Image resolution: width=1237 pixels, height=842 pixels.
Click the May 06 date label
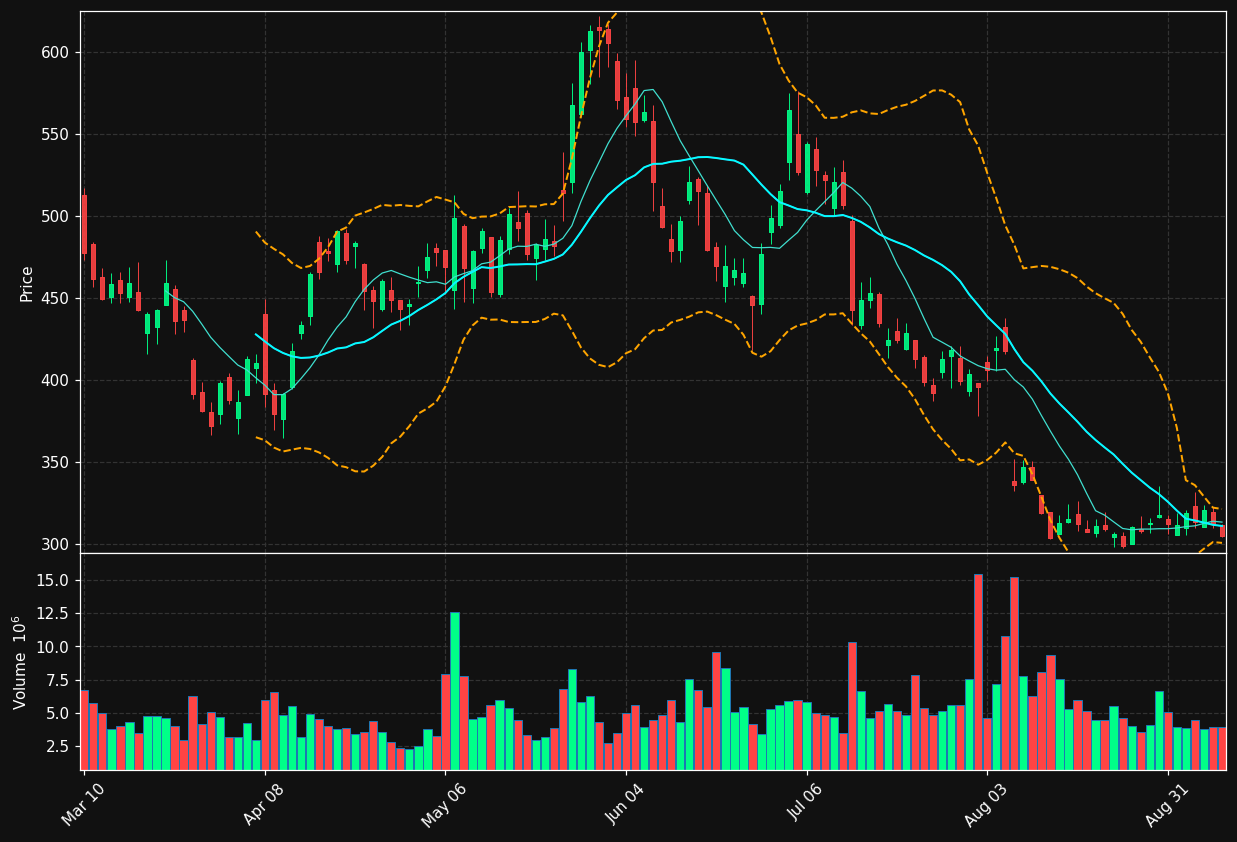(442, 805)
